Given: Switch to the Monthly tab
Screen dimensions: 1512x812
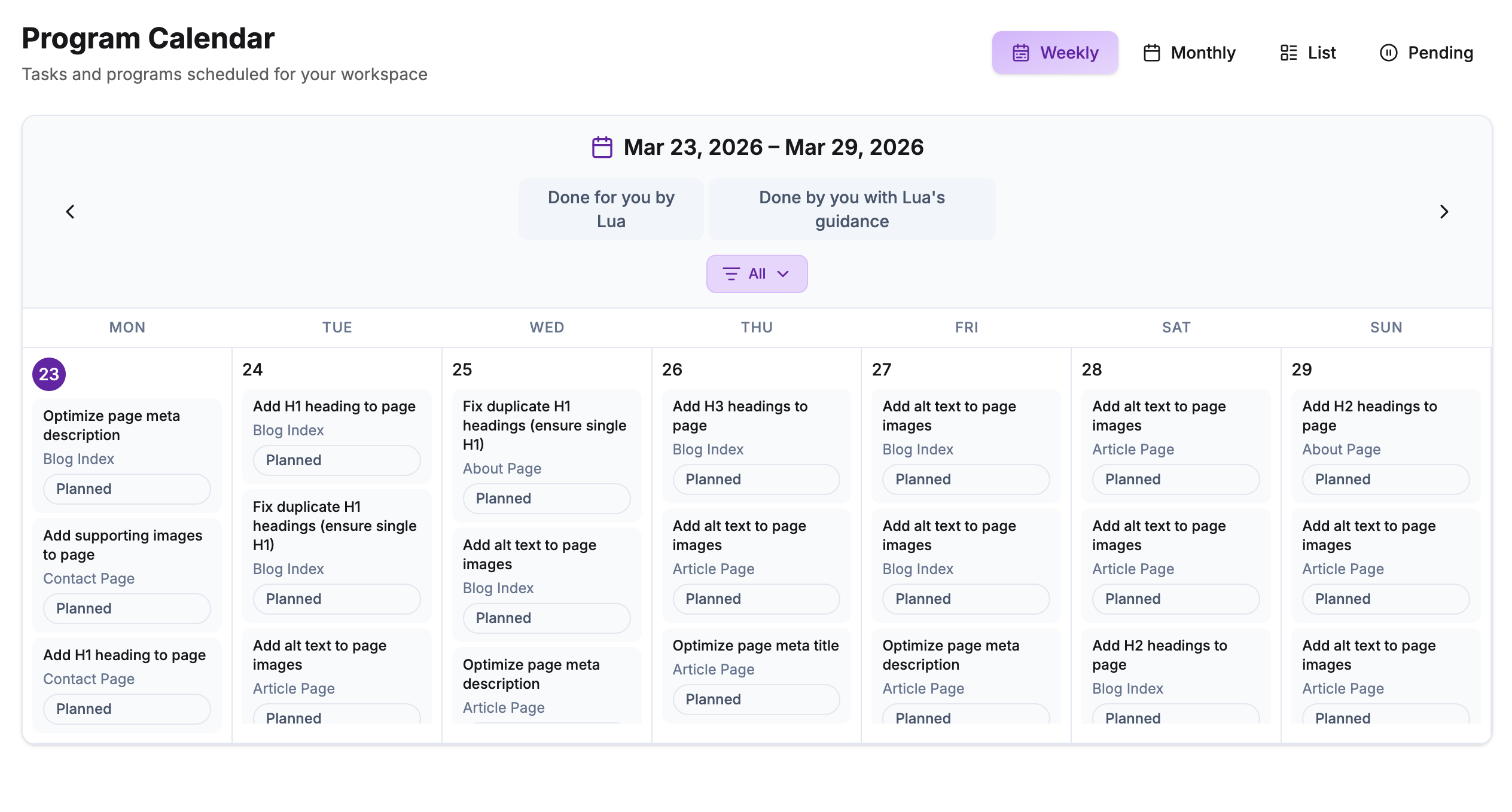Looking at the screenshot, I should pyautogui.click(x=1189, y=53).
